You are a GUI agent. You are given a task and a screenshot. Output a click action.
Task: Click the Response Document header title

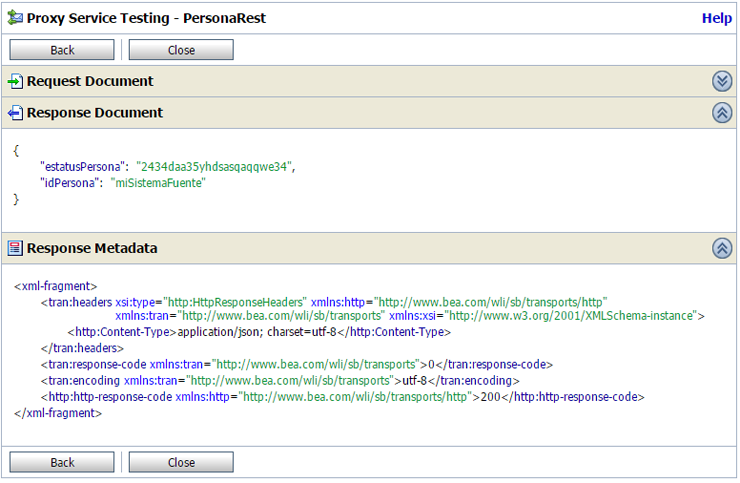click(x=95, y=113)
